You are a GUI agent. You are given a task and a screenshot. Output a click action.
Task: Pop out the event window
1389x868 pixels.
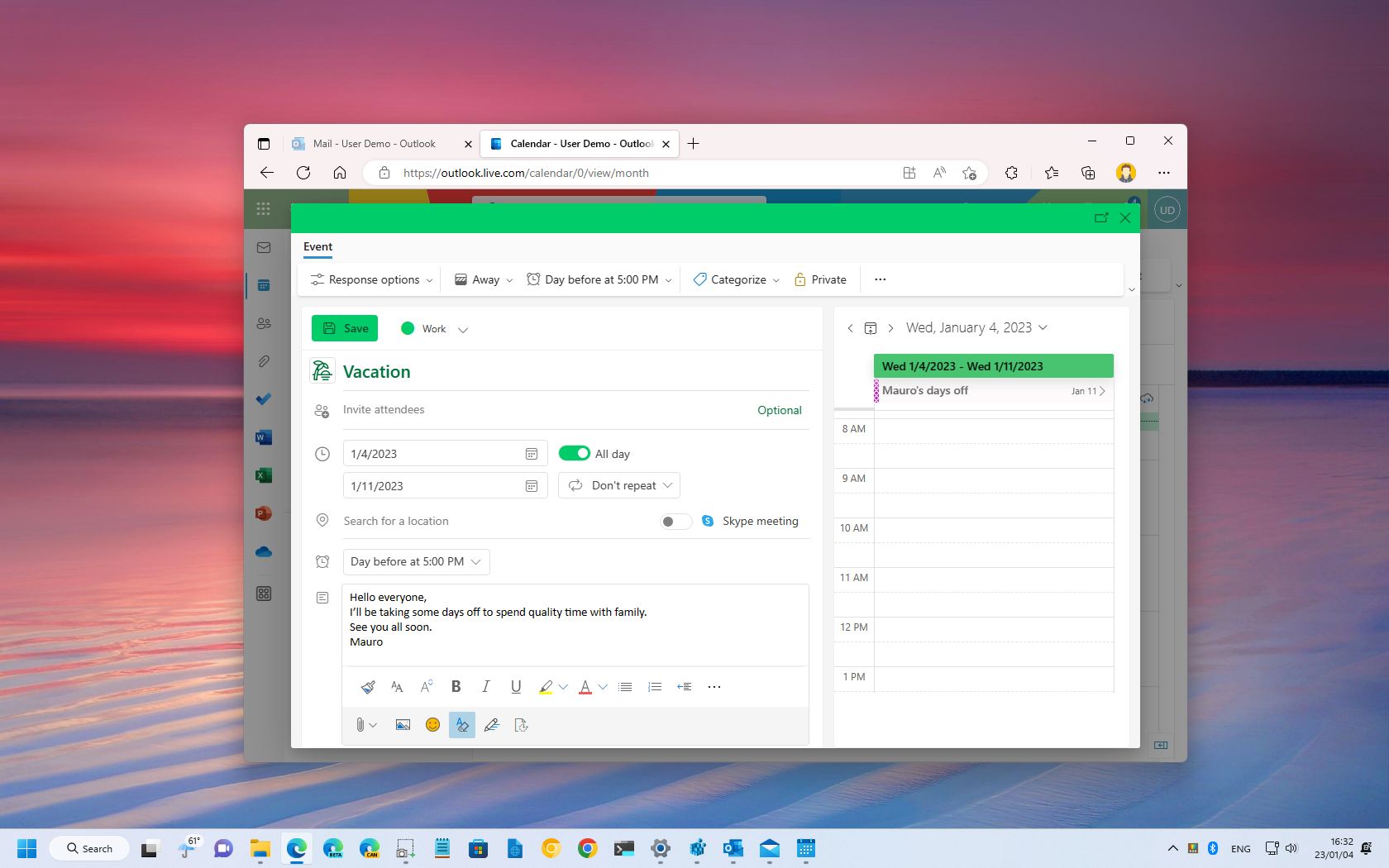(1101, 217)
